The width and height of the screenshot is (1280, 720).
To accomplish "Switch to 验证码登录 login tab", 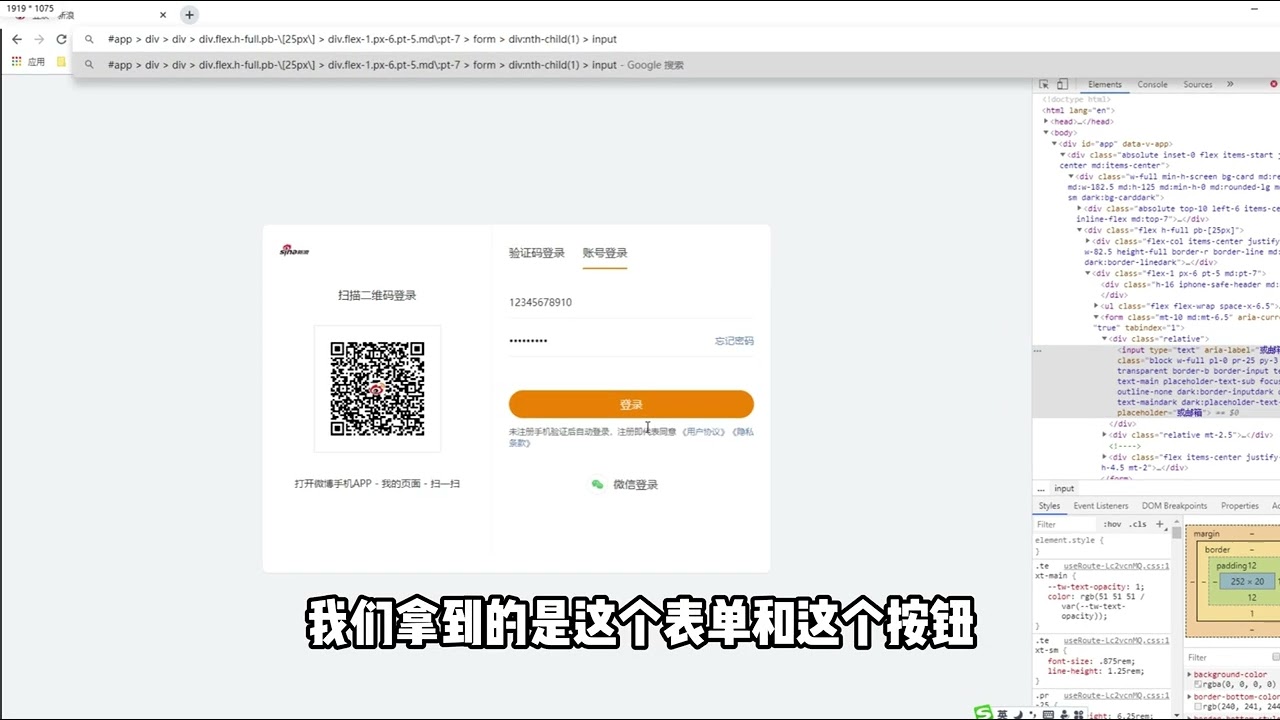I will point(537,253).
